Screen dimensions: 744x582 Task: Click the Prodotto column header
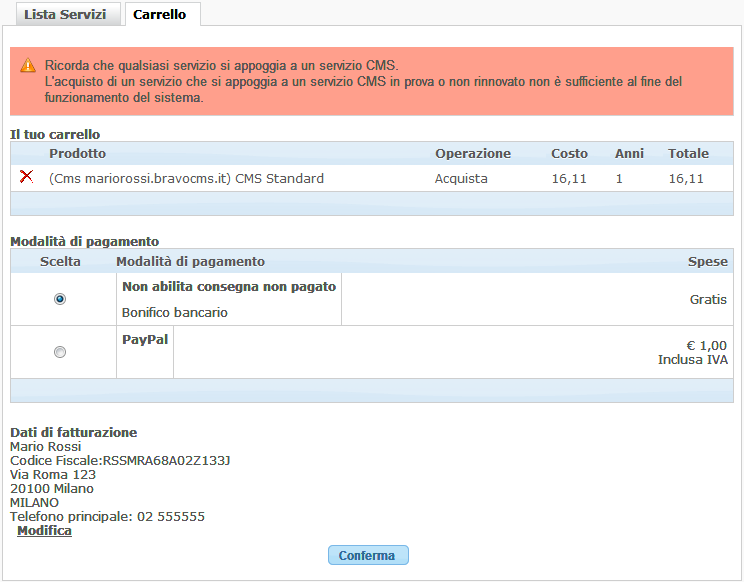point(77,154)
